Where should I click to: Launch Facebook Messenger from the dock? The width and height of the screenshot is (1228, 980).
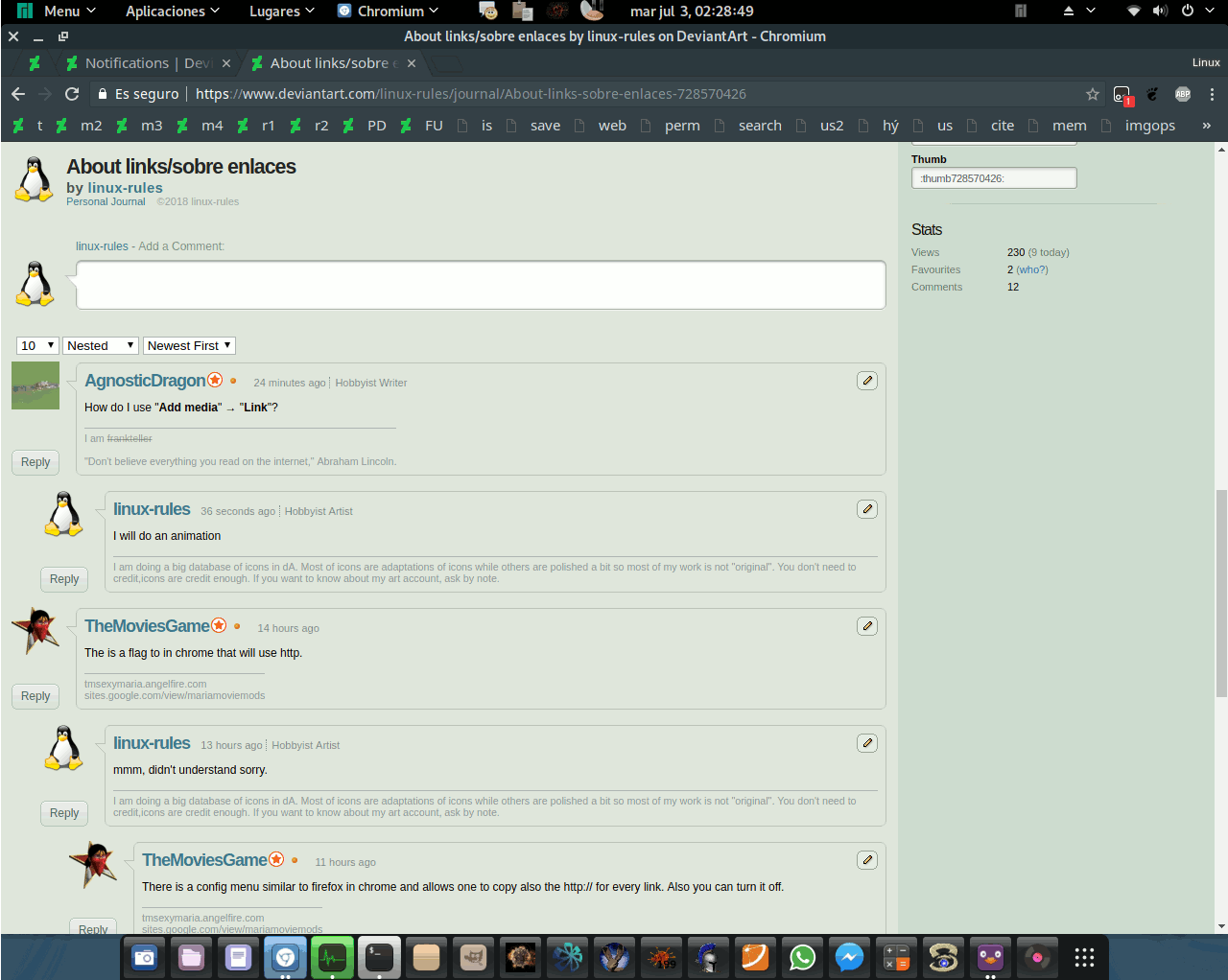(850, 957)
